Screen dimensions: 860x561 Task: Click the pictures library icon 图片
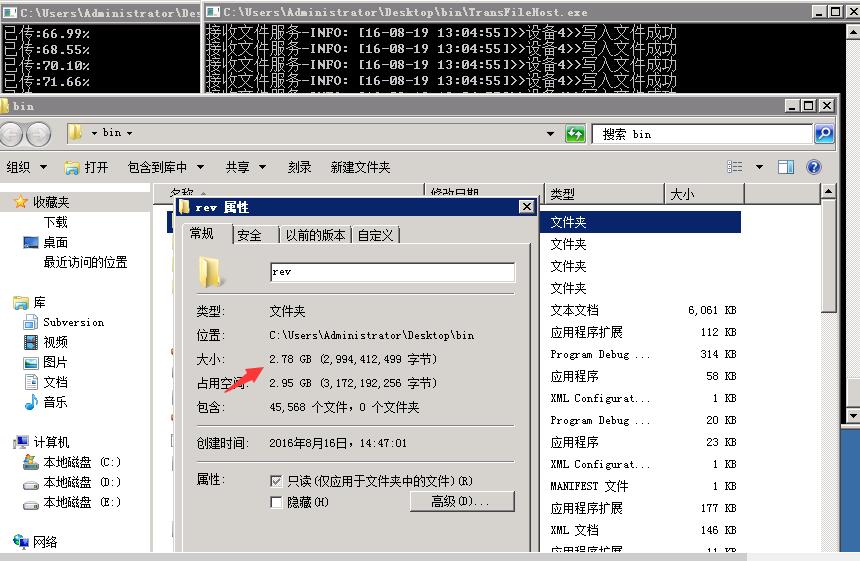(x=31, y=362)
